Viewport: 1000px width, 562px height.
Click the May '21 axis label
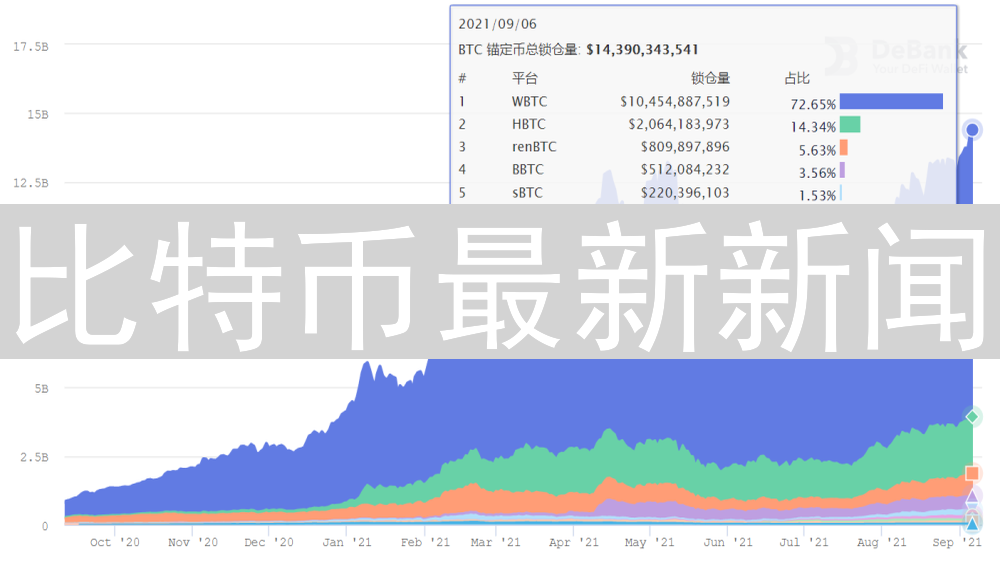tap(649, 542)
